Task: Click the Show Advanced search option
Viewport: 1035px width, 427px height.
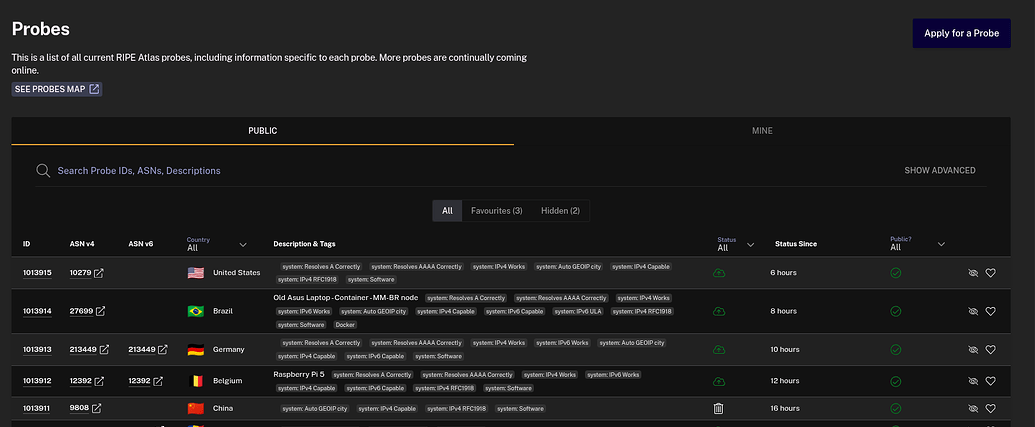Action: click(939, 171)
